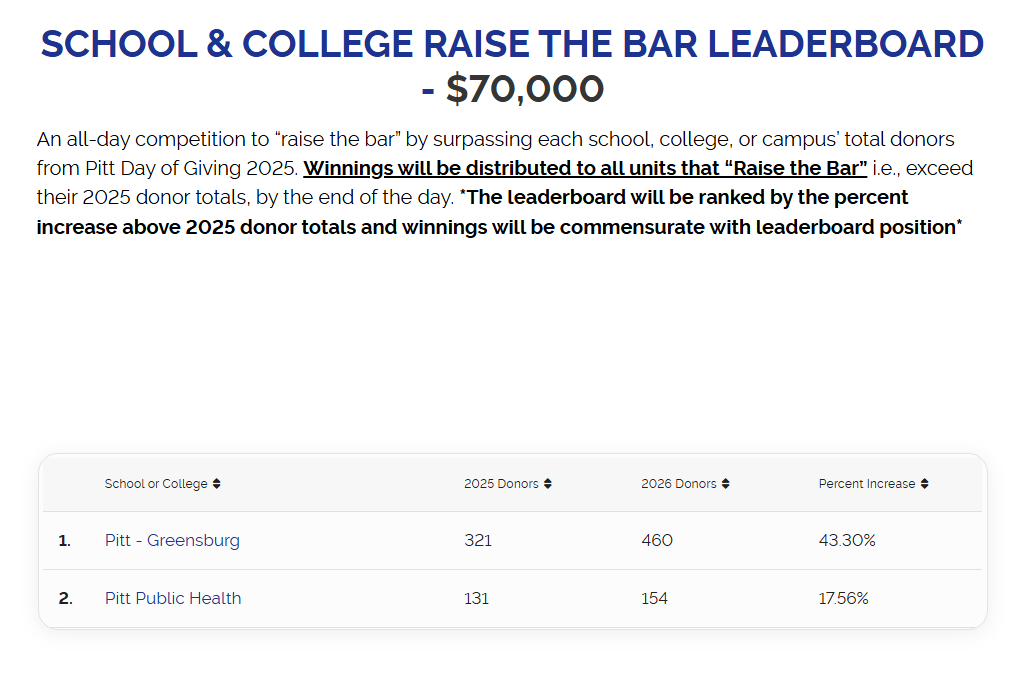Click sort arrows next to 2026 Donors
The image size is (1031, 676).
[x=726, y=484]
